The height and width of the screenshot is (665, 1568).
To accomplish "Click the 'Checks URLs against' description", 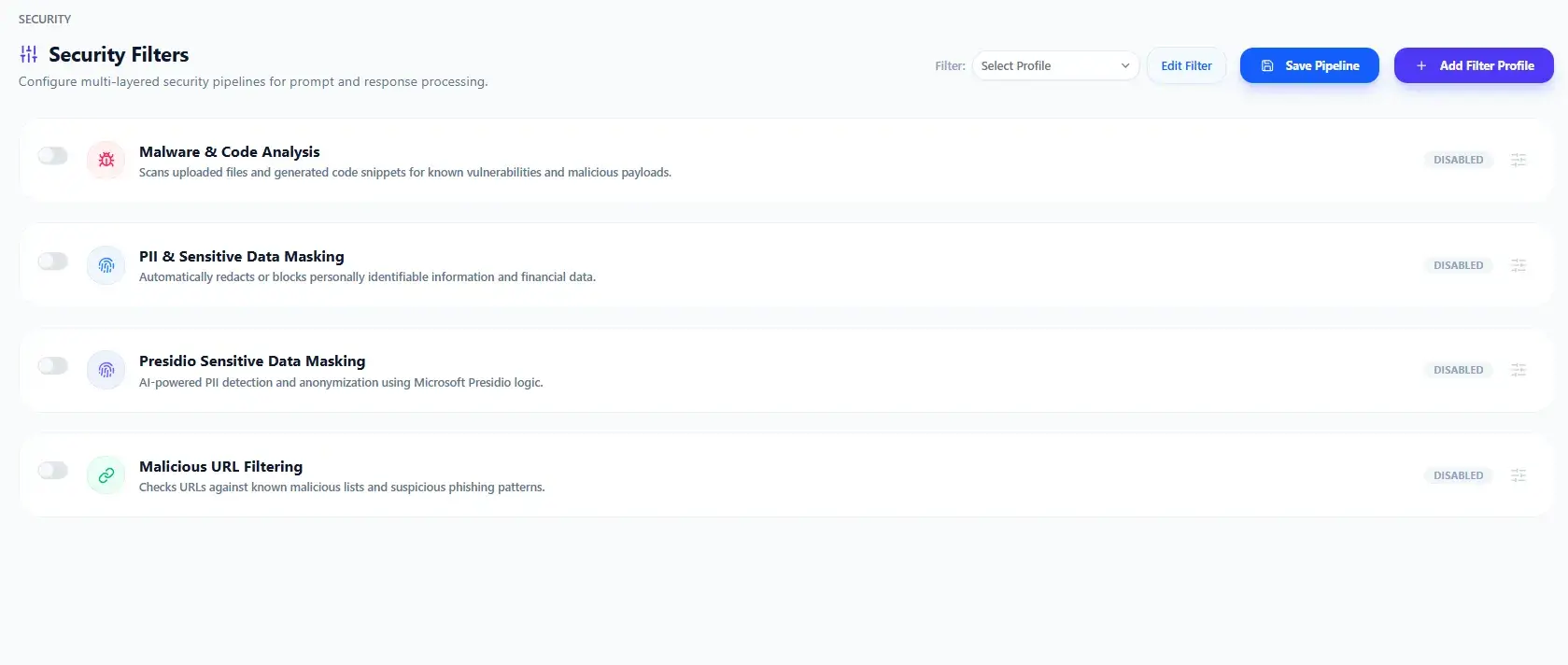I will tap(342, 488).
